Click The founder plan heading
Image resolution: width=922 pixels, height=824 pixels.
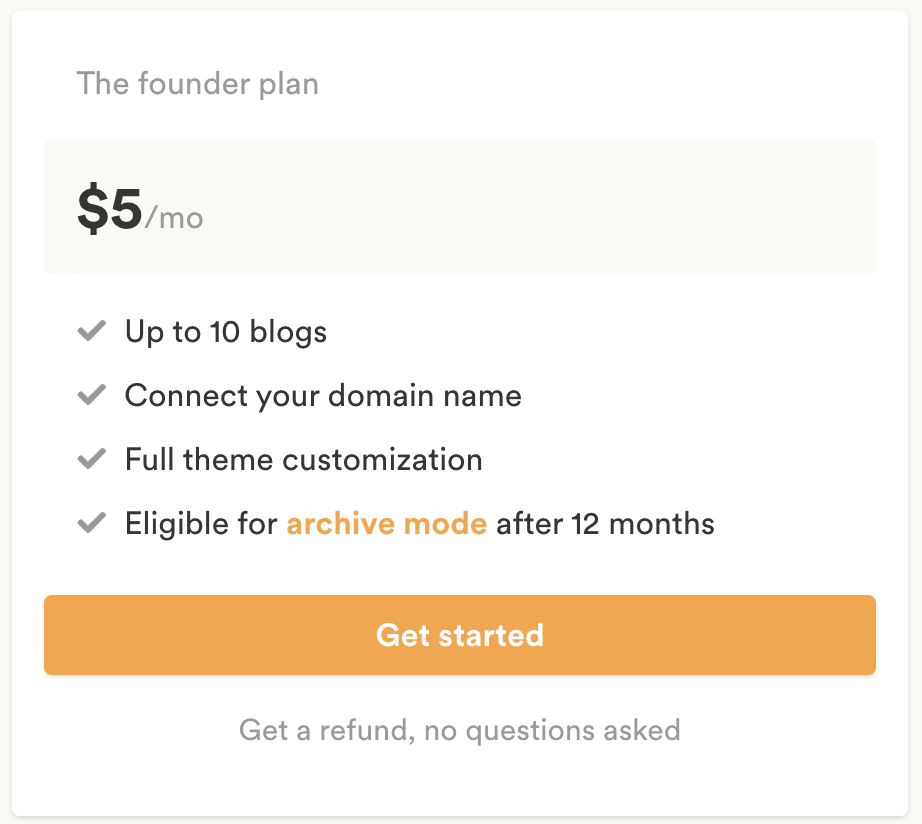(x=197, y=83)
